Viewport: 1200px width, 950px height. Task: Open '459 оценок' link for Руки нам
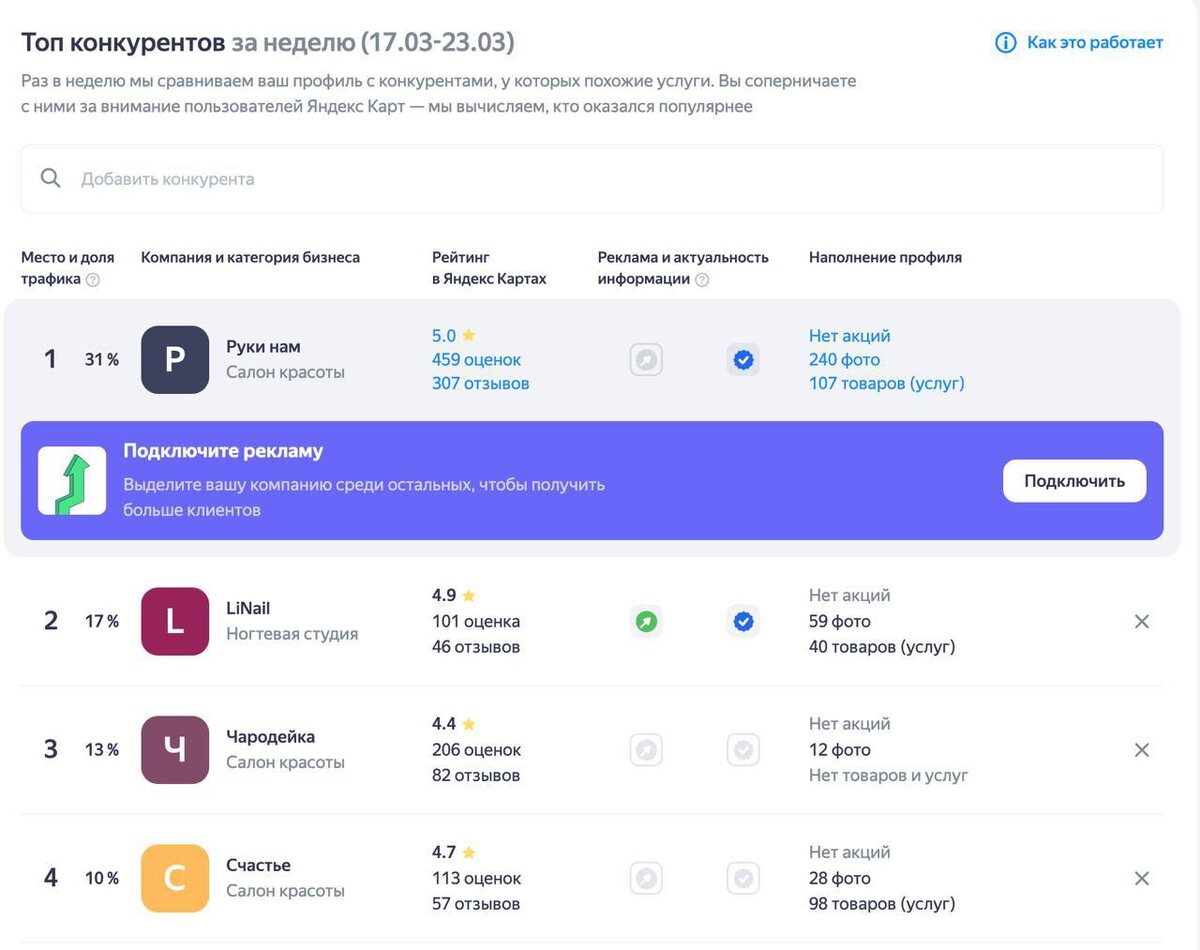click(476, 359)
